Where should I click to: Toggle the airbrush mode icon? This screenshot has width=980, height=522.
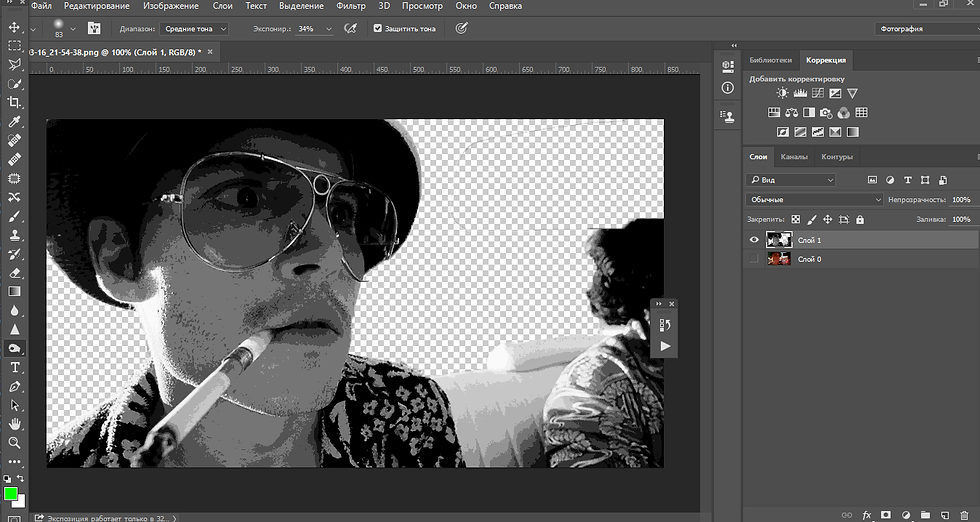(351, 28)
